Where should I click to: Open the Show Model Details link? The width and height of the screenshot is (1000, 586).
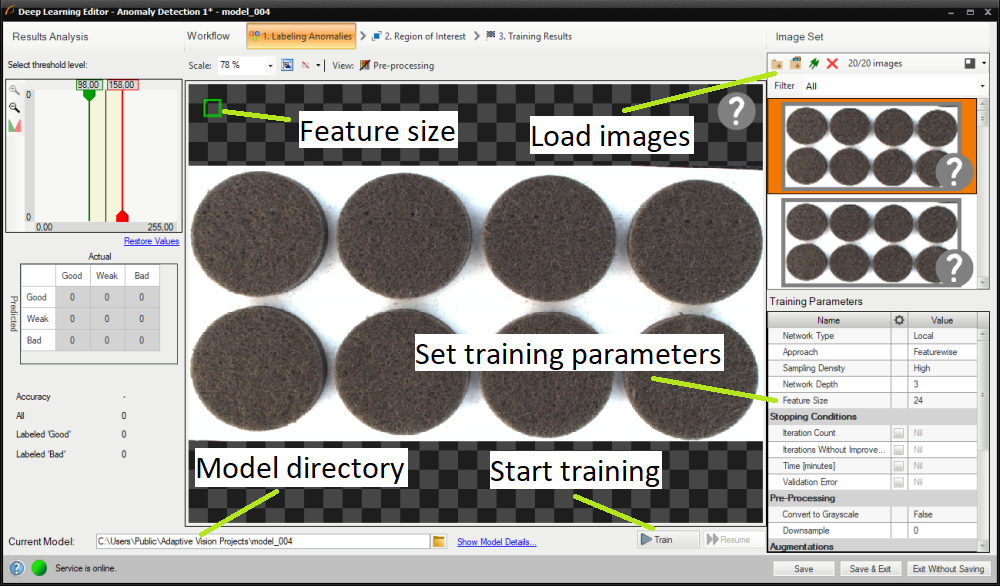click(x=496, y=542)
